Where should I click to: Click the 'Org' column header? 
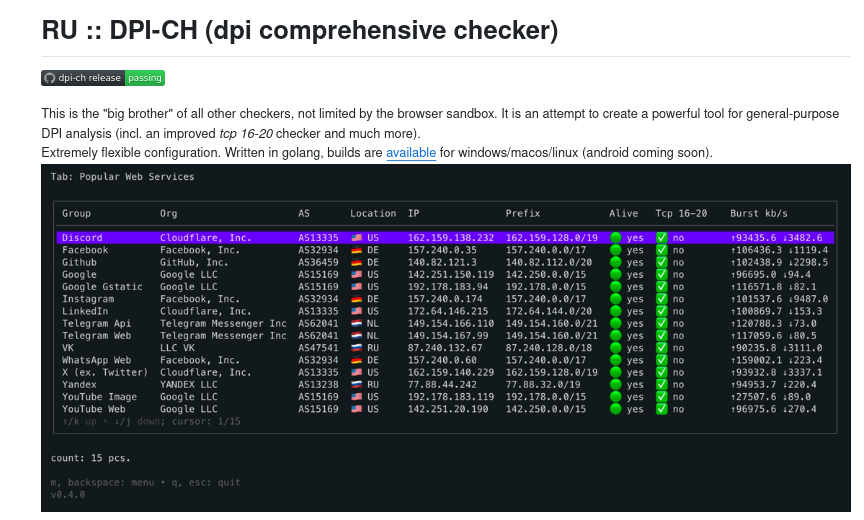click(169, 214)
